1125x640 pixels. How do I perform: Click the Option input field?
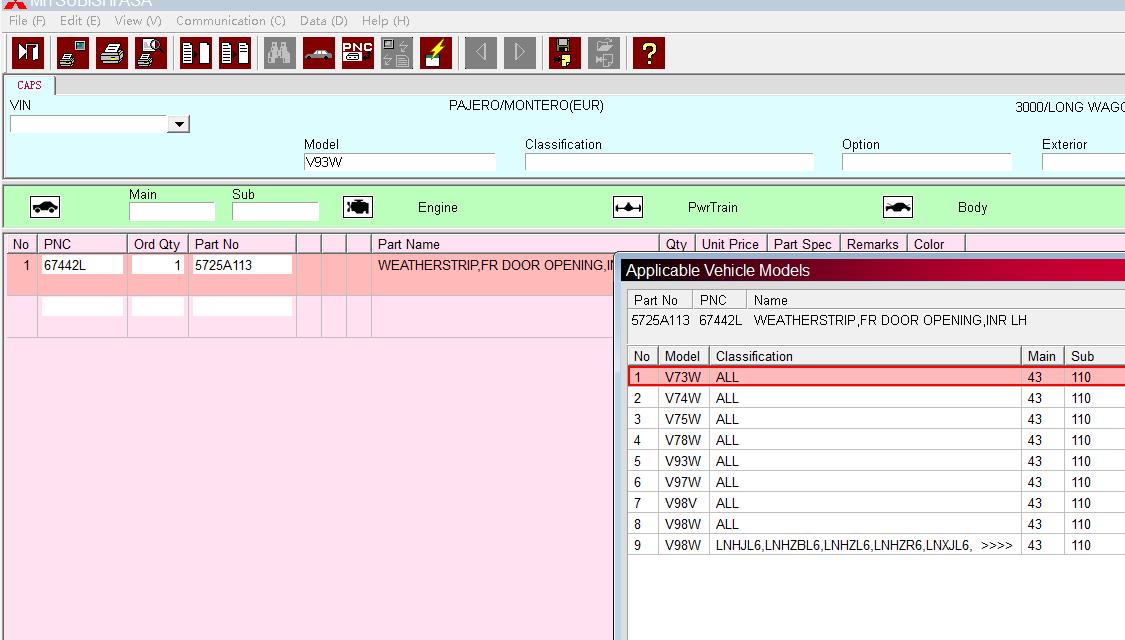[x=926, y=162]
